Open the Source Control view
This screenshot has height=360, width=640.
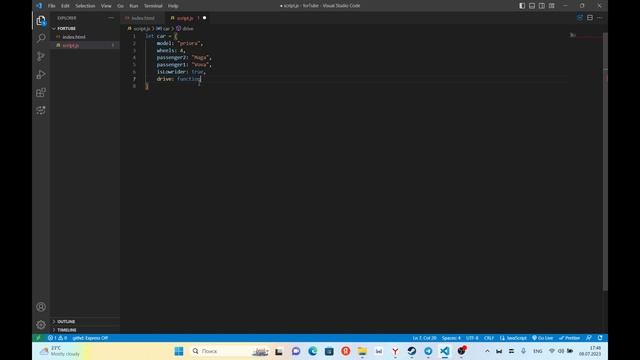41,56
